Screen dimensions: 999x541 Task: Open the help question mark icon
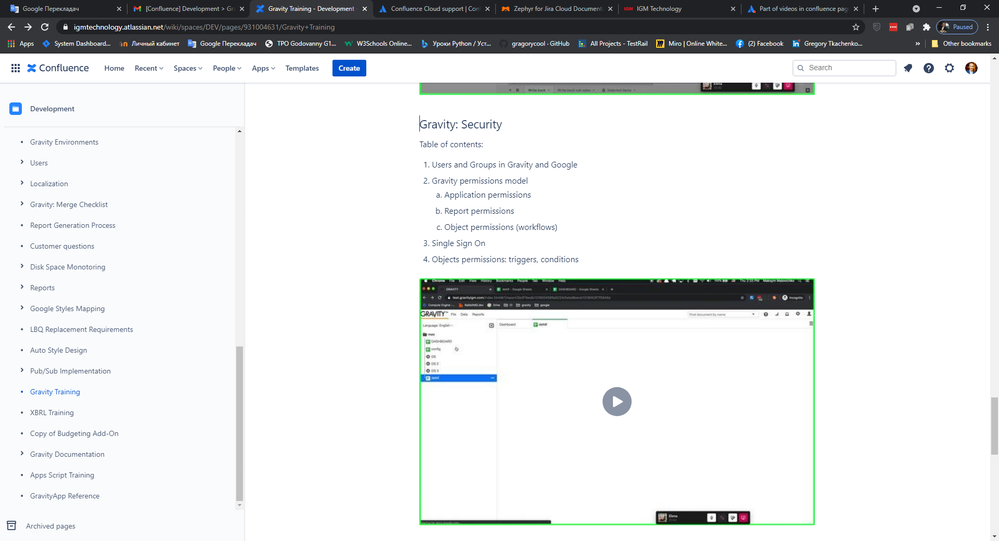tap(928, 68)
